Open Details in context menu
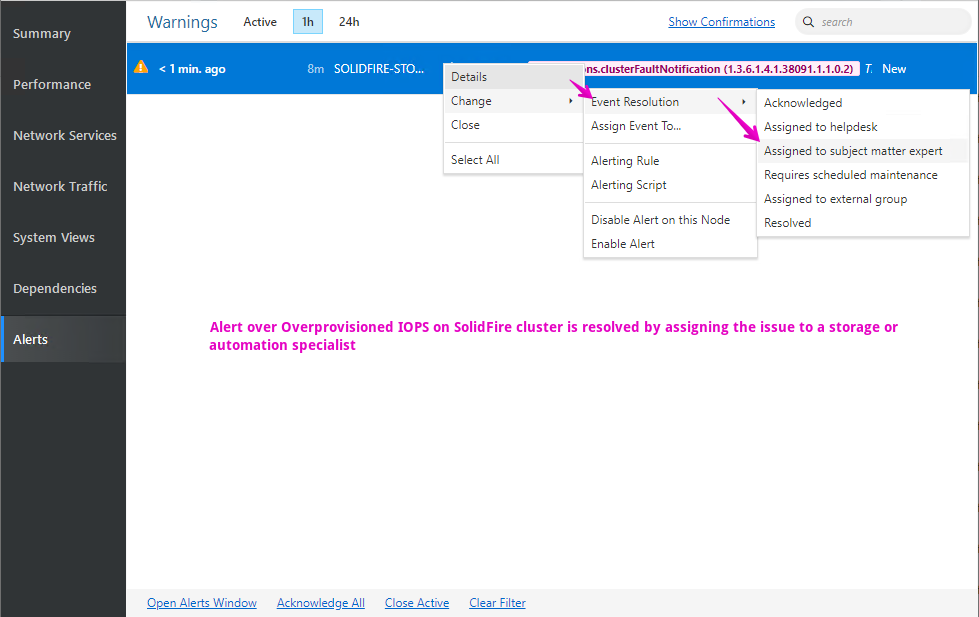Image resolution: width=979 pixels, height=617 pixels. [513, 77]
